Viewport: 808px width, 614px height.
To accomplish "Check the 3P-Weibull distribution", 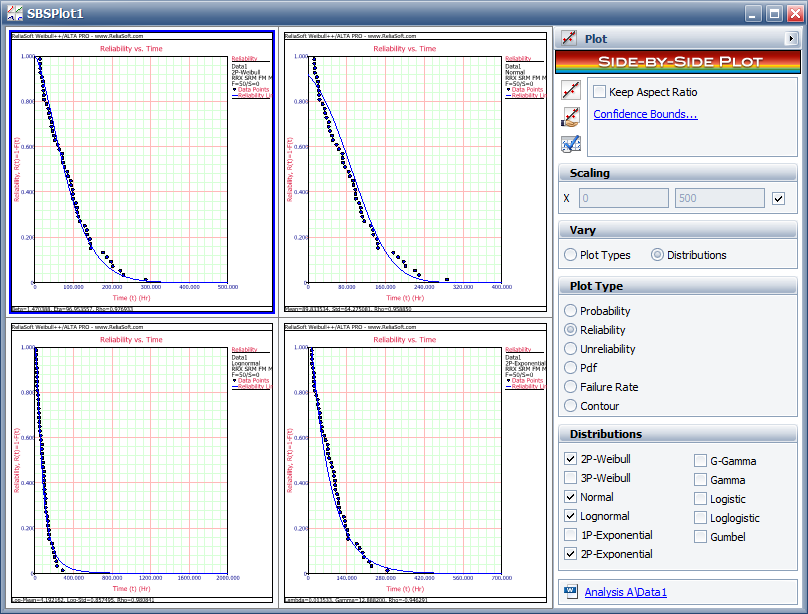I will pyautogui.click(x=571, y=479).
